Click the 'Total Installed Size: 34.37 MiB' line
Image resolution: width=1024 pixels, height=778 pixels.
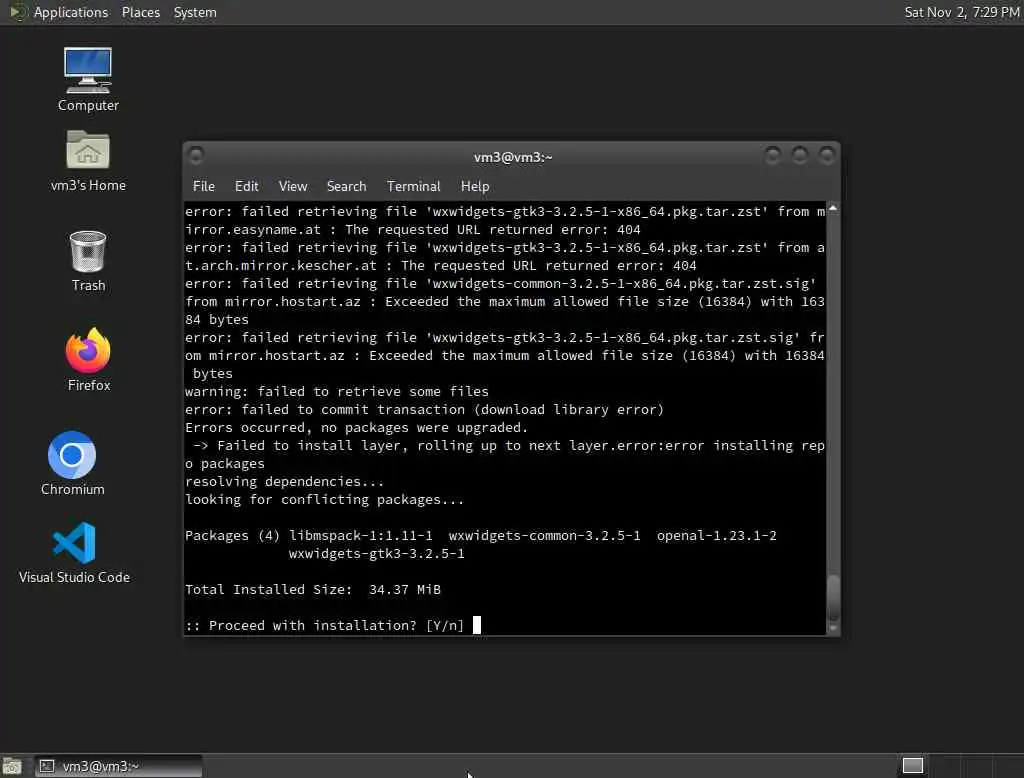coord(313,589)
